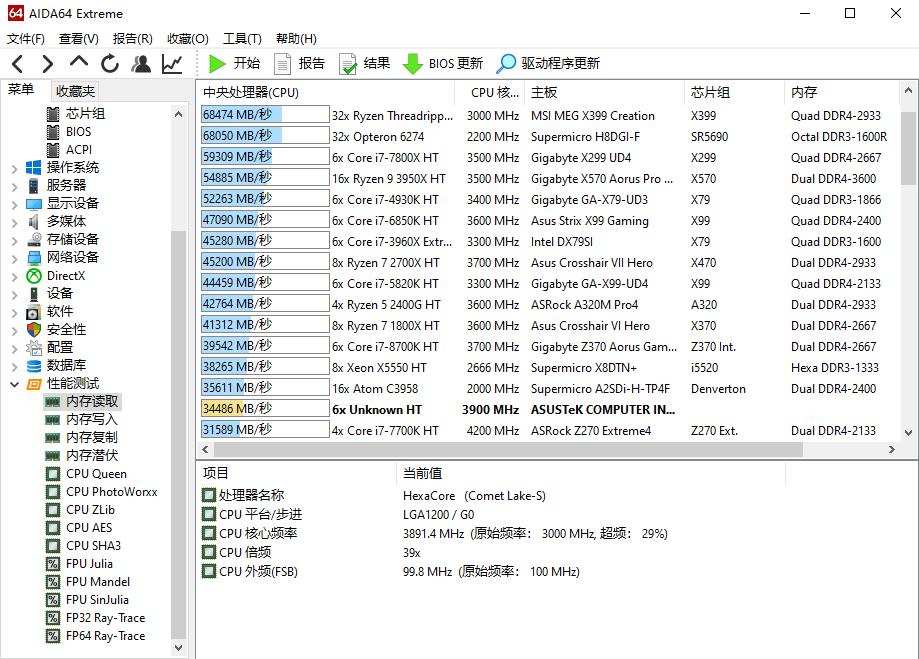Click the 操作系统 Windows logo icon
Screen dimensions: 919x659
(x=33, y=168)
